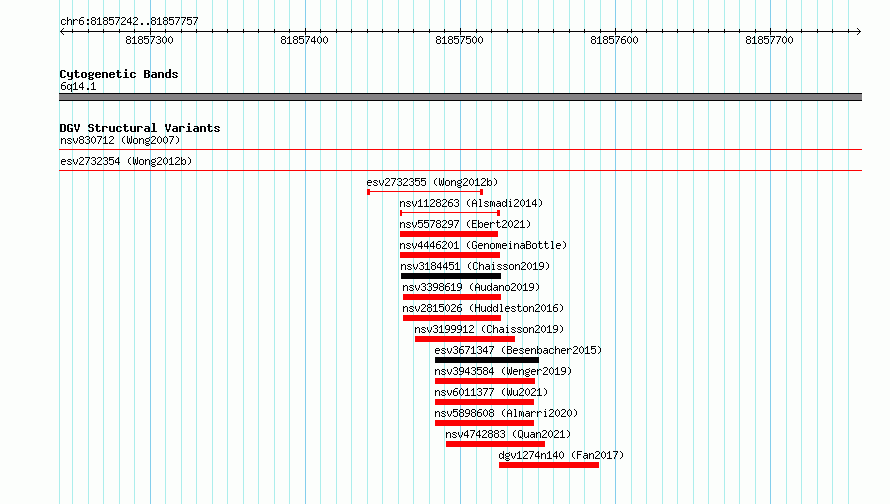Open esv2732354 (Wong2012b) label
The height and width of the screenshot is (504, 890).
coord(126,161)
